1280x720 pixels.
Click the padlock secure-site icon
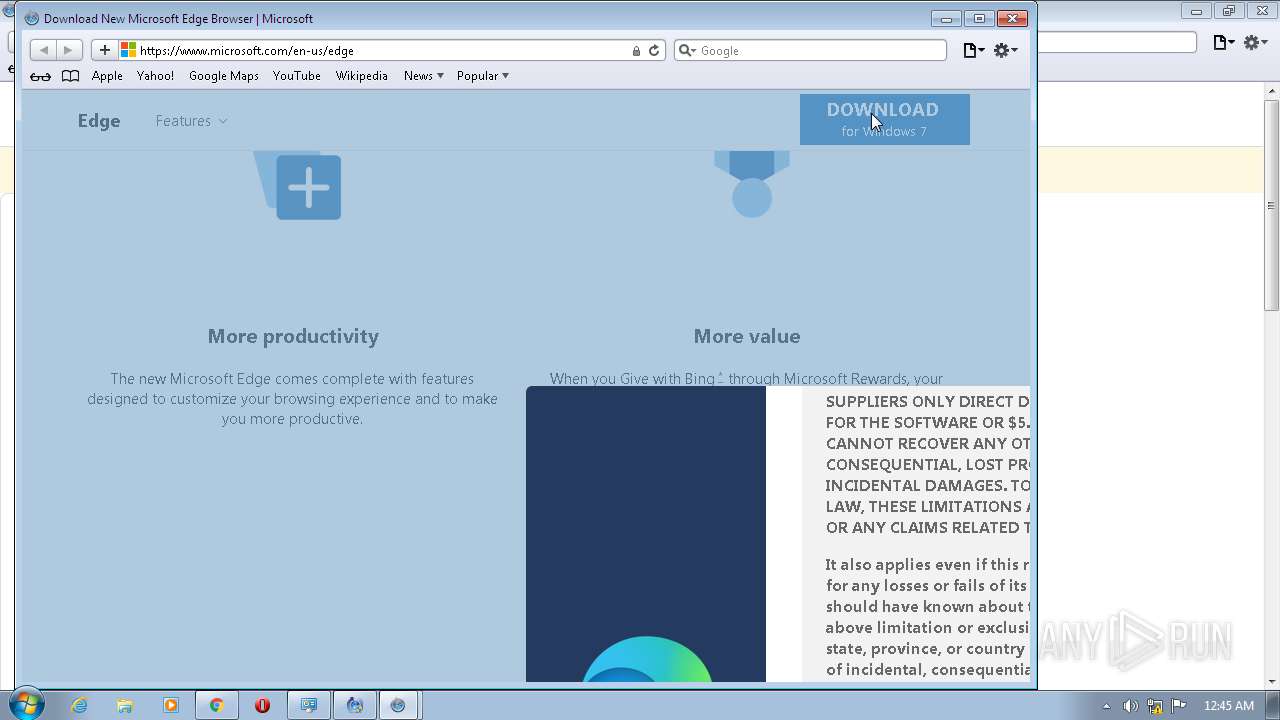click(x=636, y=51)
